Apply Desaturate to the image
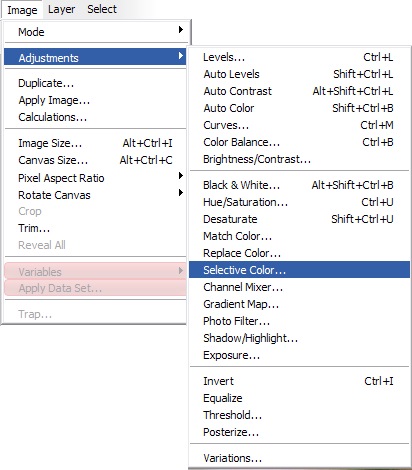The width and height of the screenshot is (412, 470). point(299,219)
